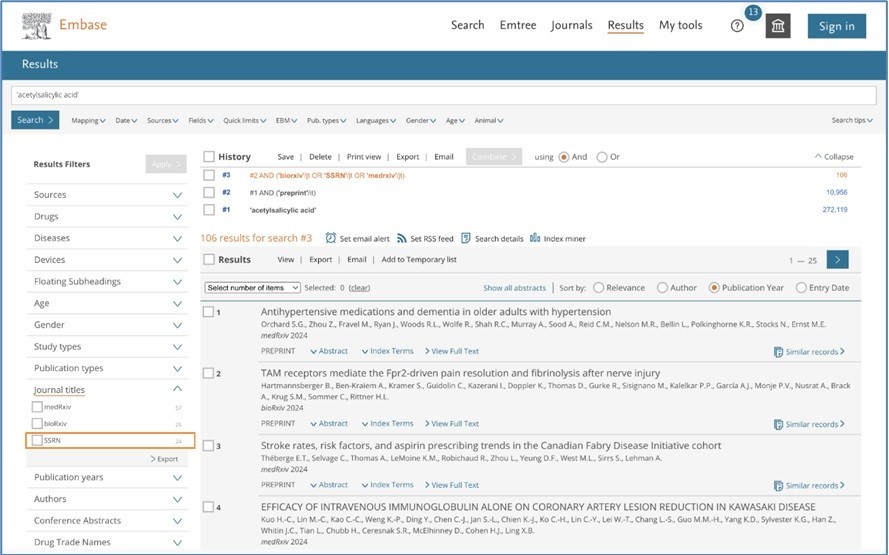Image resolution: width=889 pixels, height=555 pixels.
Task: Check the medRxiv journal title filter
Action: 37,407
